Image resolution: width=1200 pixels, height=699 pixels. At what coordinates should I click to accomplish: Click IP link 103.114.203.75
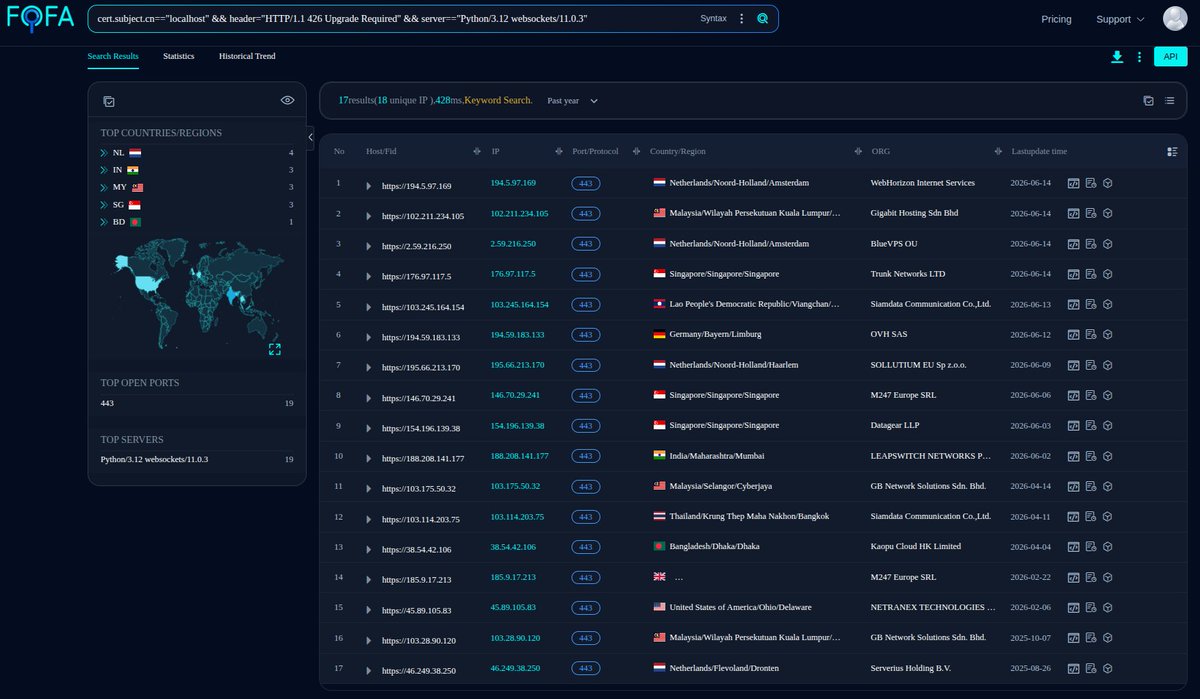pyautogui.click(x=517, y=517)
